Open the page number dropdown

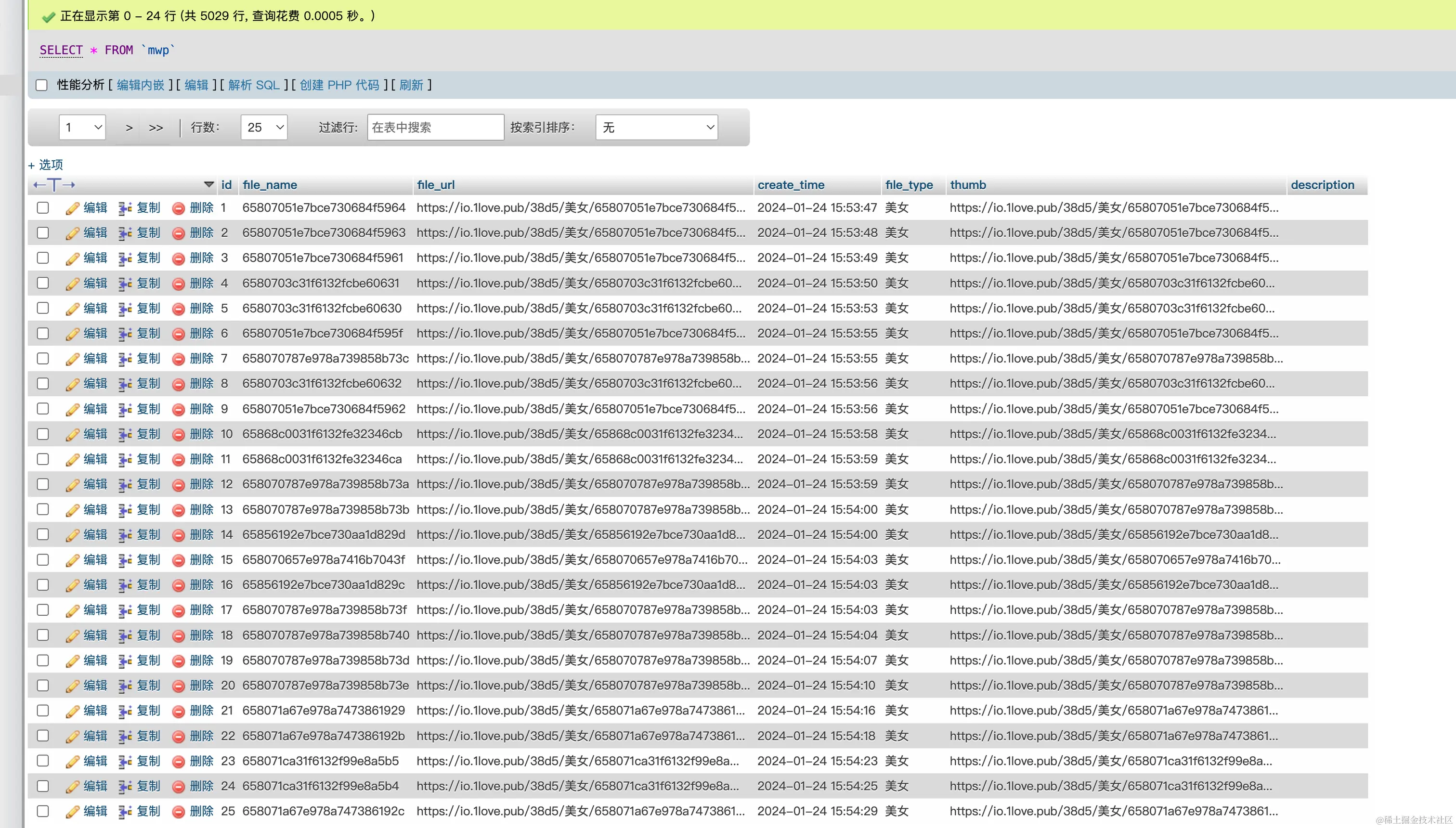pyautogui.click(x=82, y=128)
